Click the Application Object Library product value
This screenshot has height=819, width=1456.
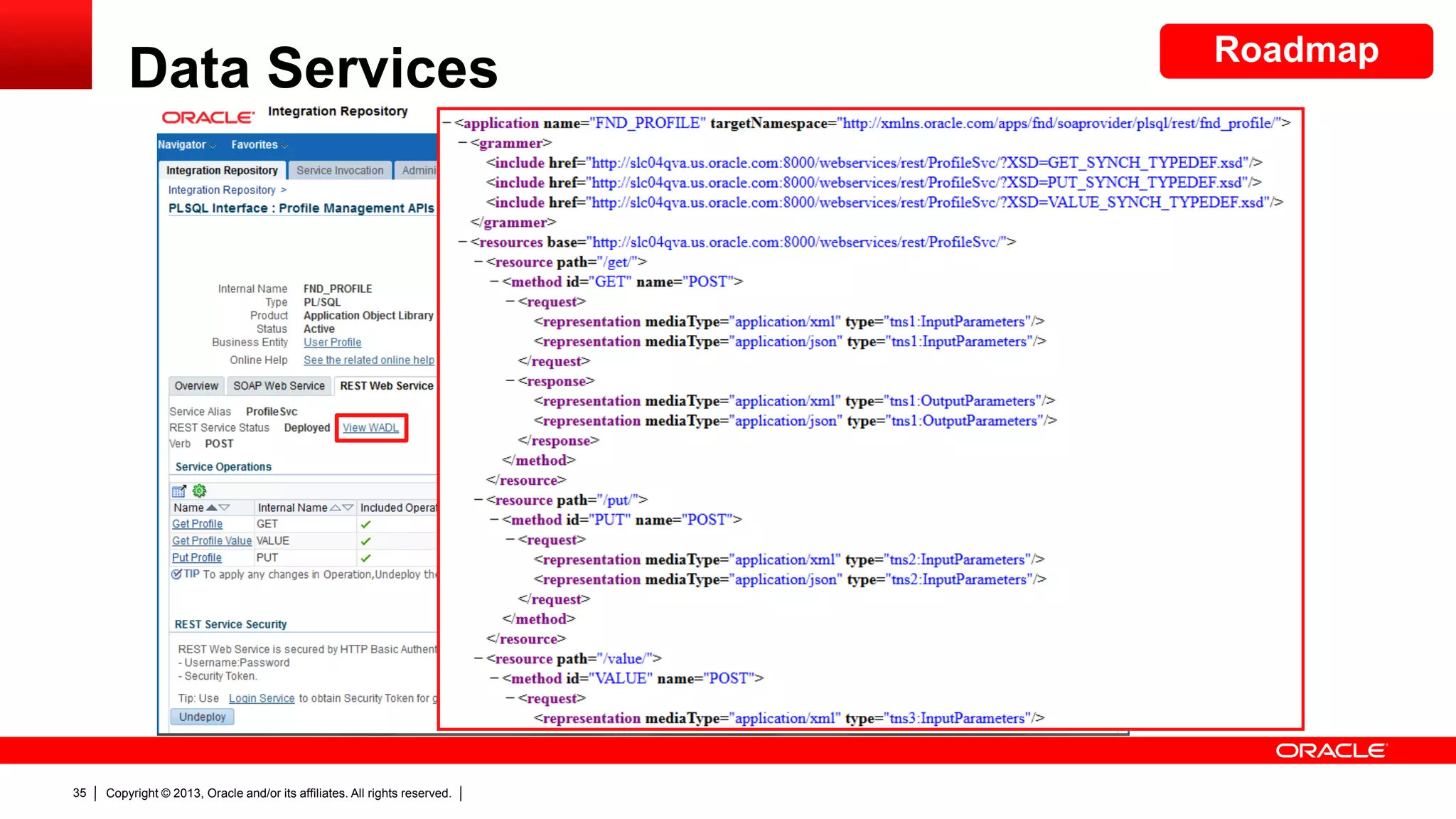point(368,316)
